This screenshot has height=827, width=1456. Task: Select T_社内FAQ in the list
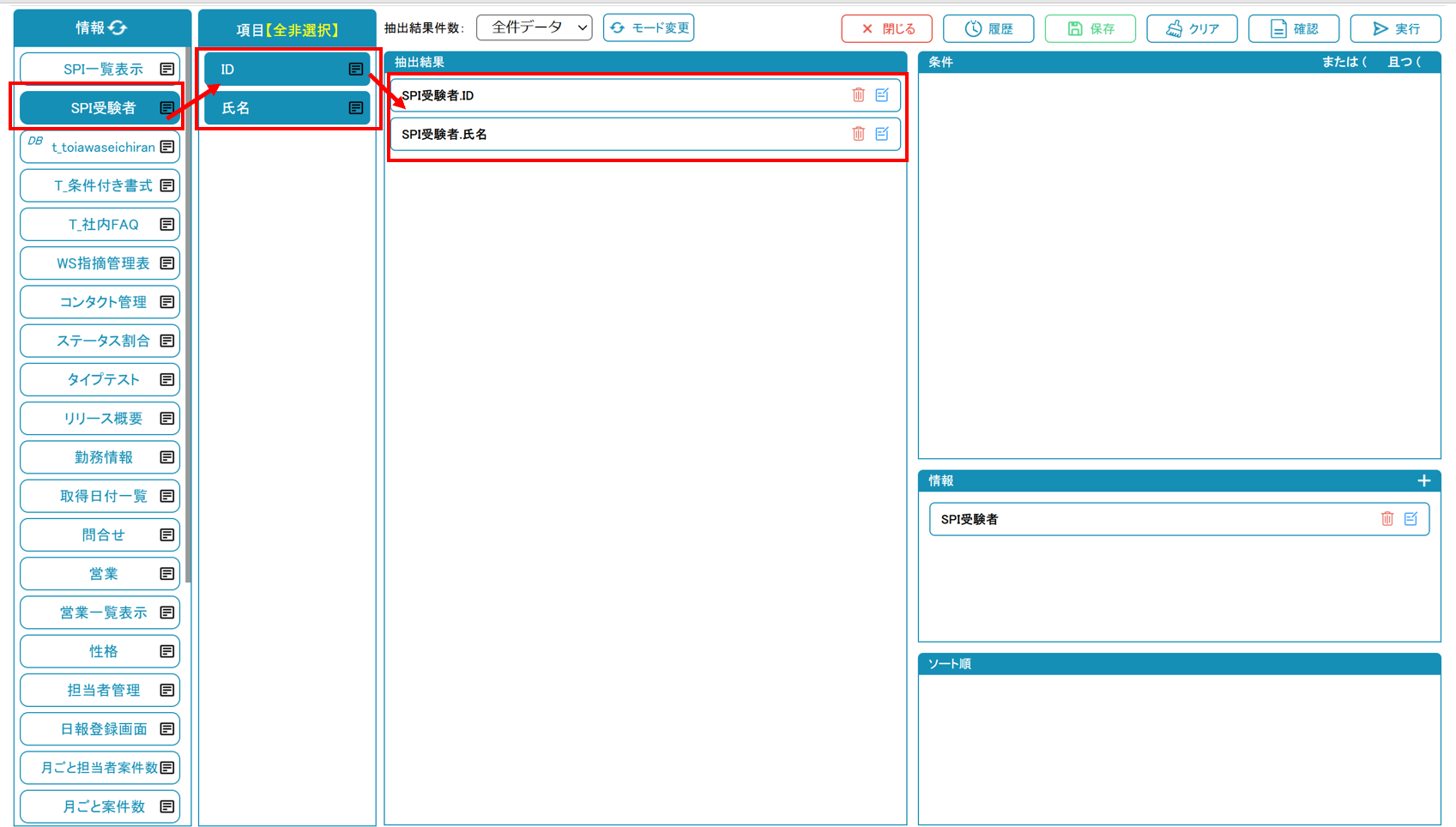coord(100,225)
